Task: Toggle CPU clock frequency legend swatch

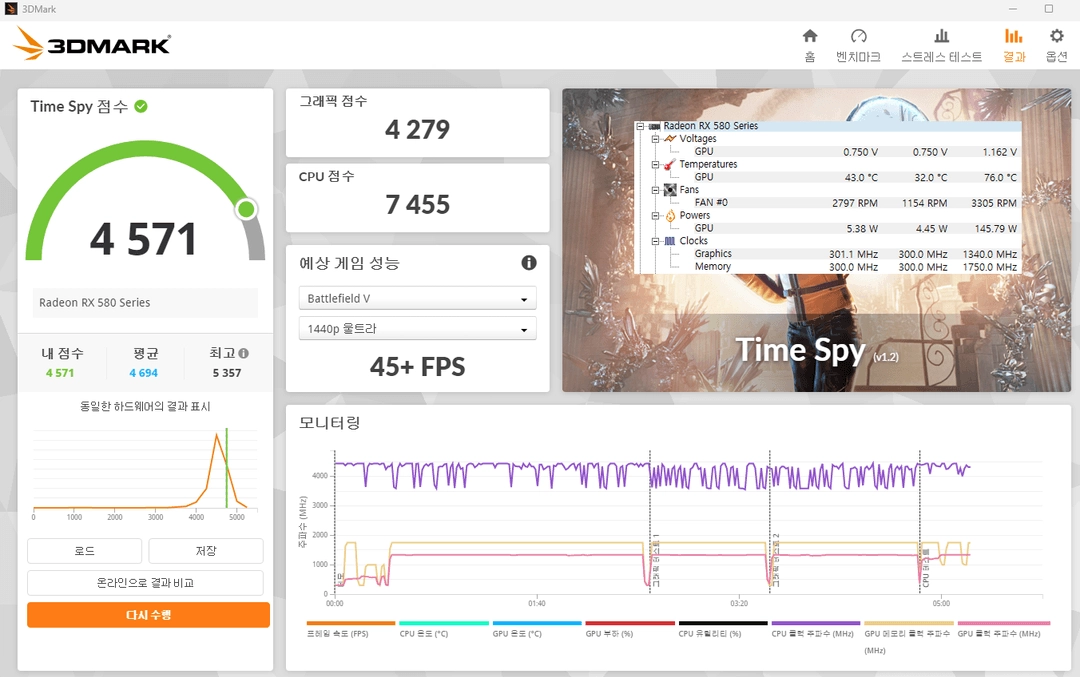Action: click(x=816, y=623)
